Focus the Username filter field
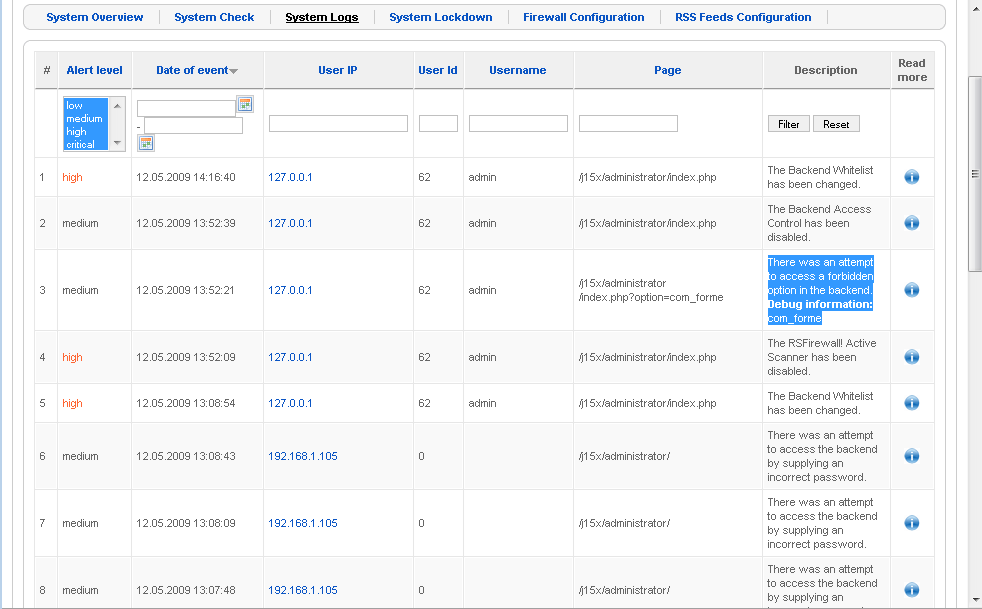 [x=519, y=123]
